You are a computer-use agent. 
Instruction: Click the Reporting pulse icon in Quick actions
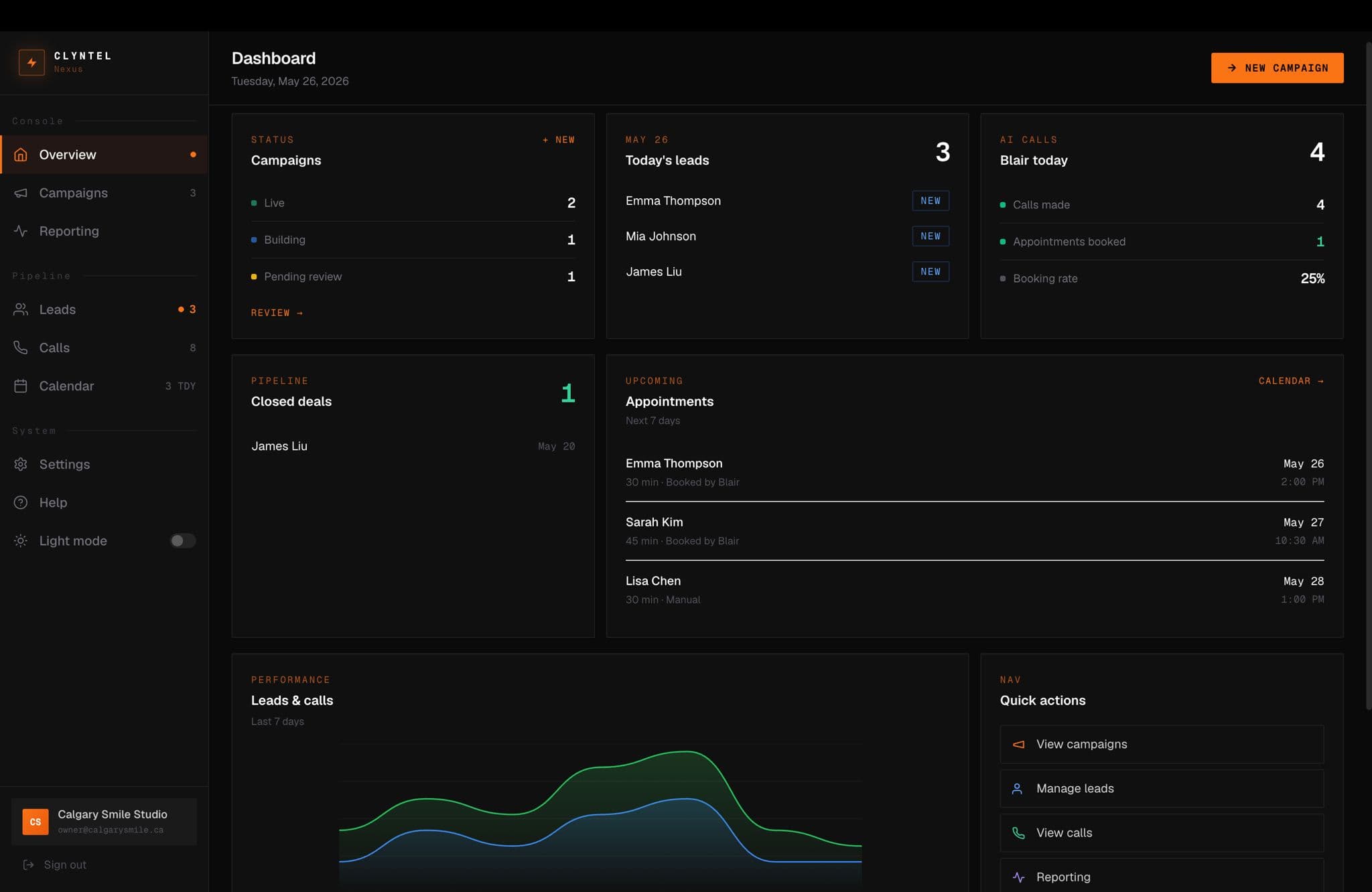pos(1018,877)
